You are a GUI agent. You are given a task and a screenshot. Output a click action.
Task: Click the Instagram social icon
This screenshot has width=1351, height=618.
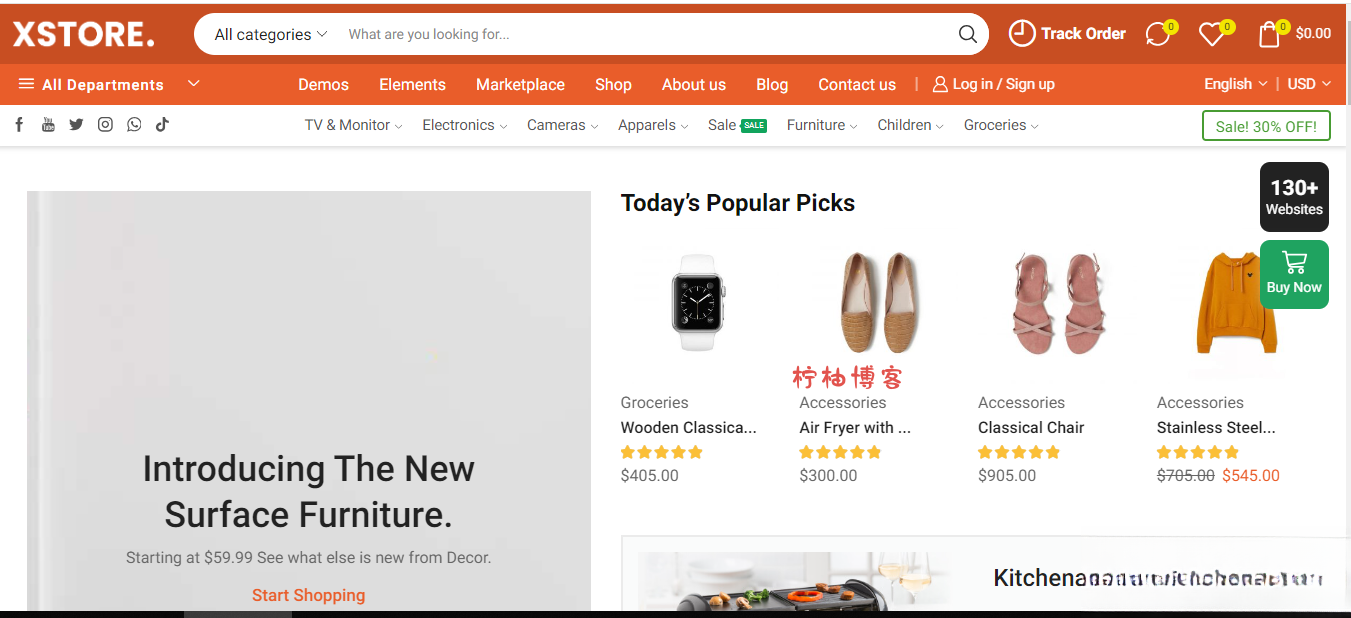[105, 124]
